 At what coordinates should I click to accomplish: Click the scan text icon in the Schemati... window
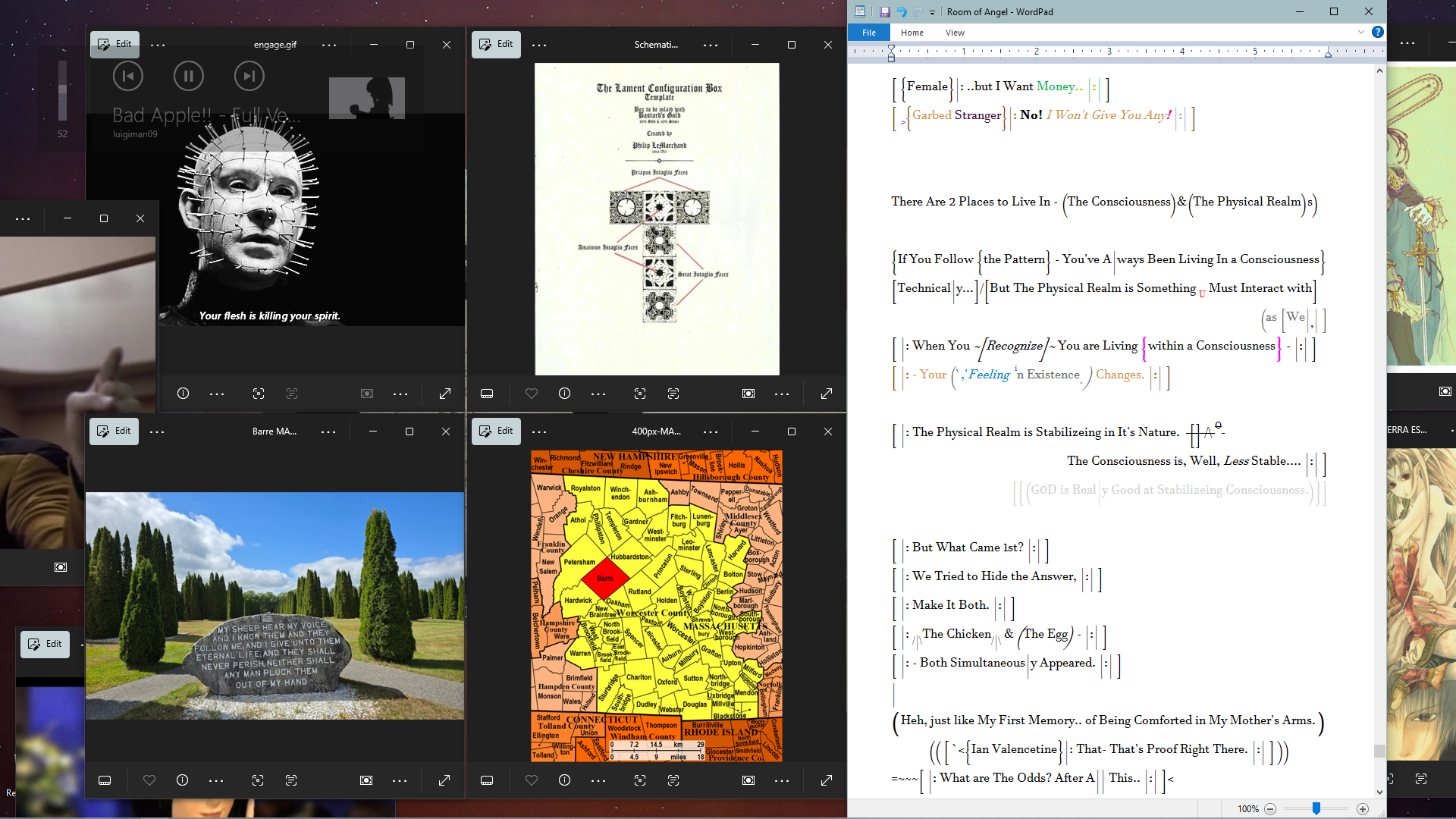pyautogui.click(x=673, y=394)
